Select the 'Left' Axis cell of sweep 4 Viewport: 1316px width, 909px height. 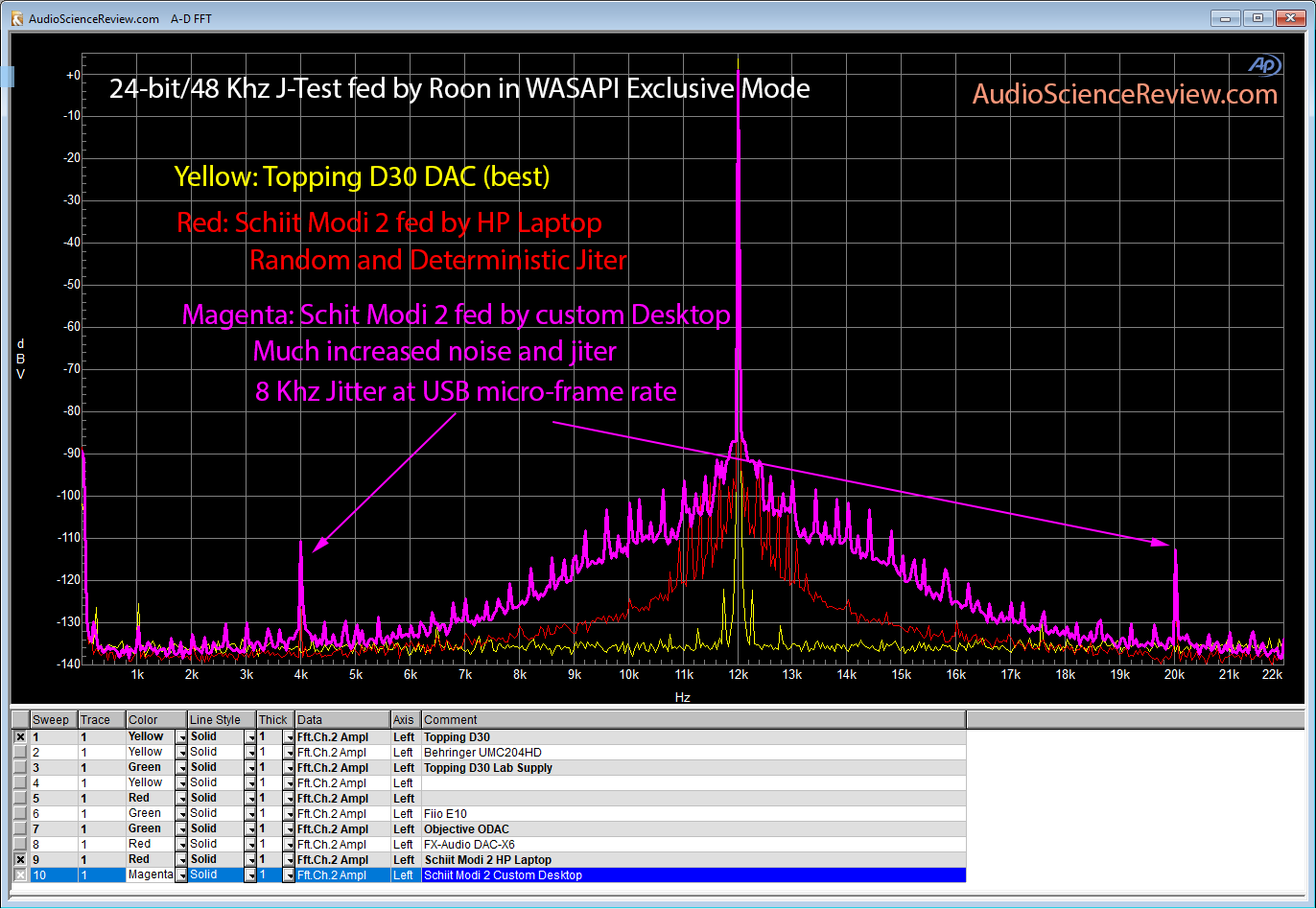point(406,782)
